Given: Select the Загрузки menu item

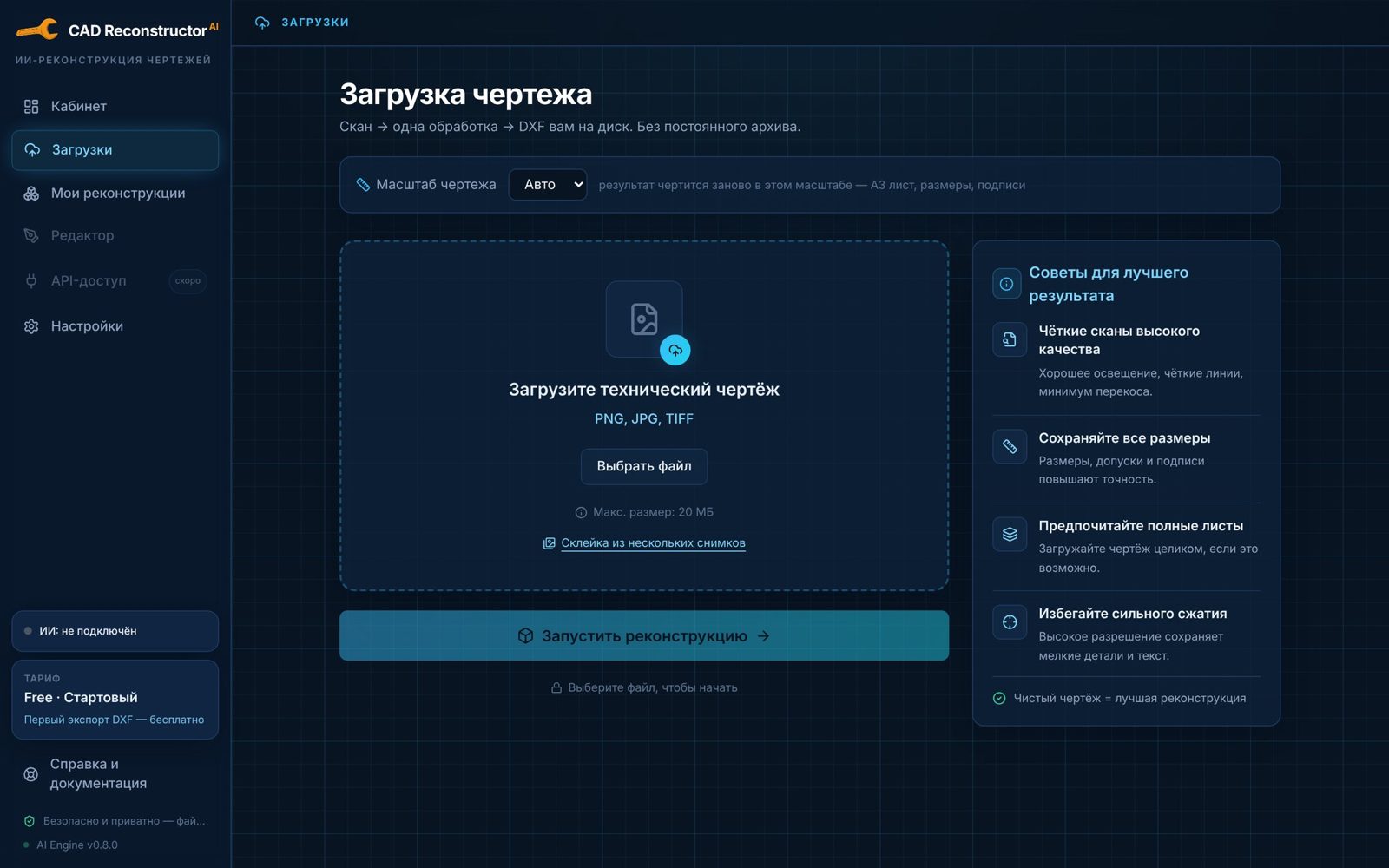Looking at the screenshot, I should [x=115, y=150].
